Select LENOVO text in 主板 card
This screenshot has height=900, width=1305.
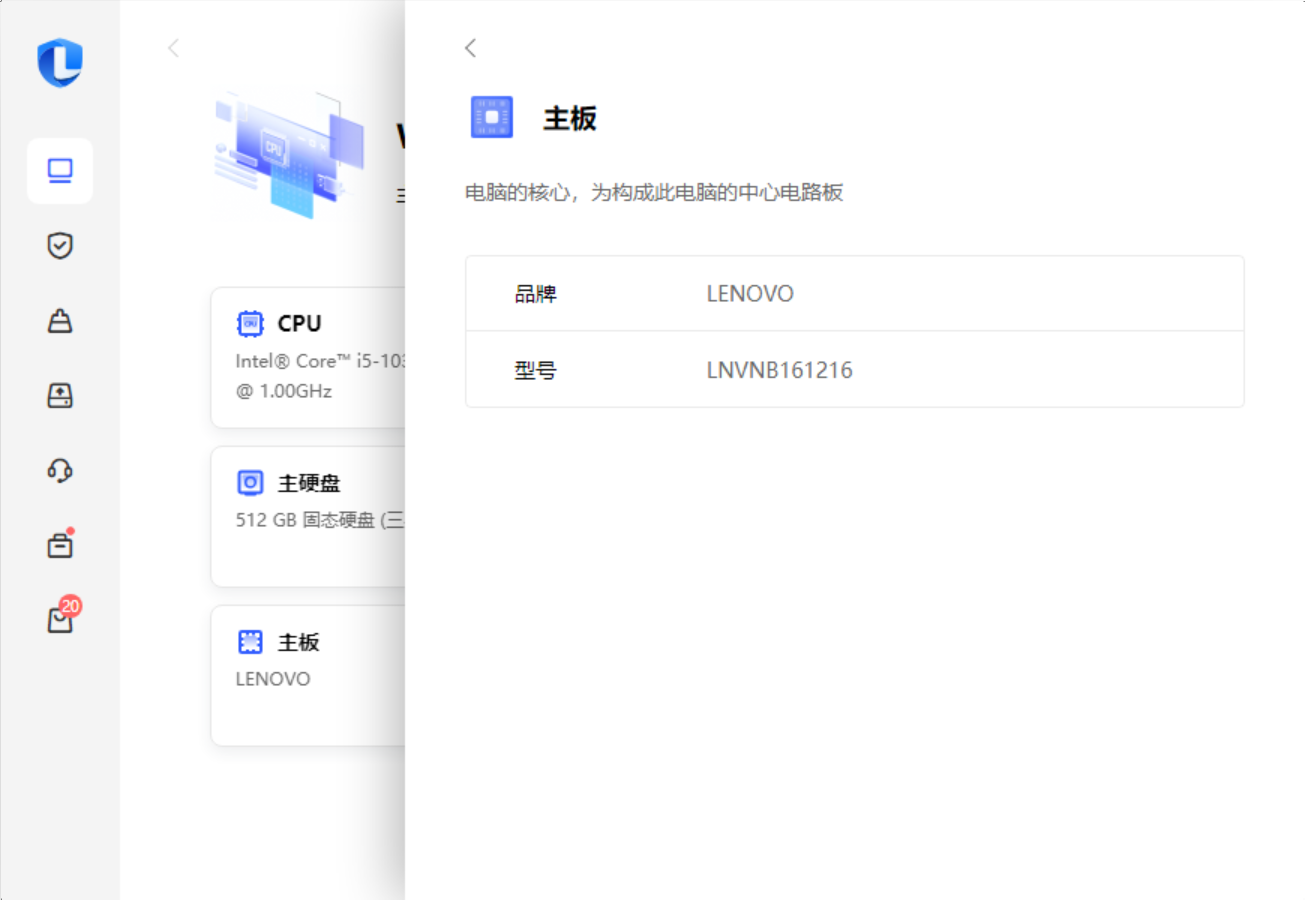point(273,679)
